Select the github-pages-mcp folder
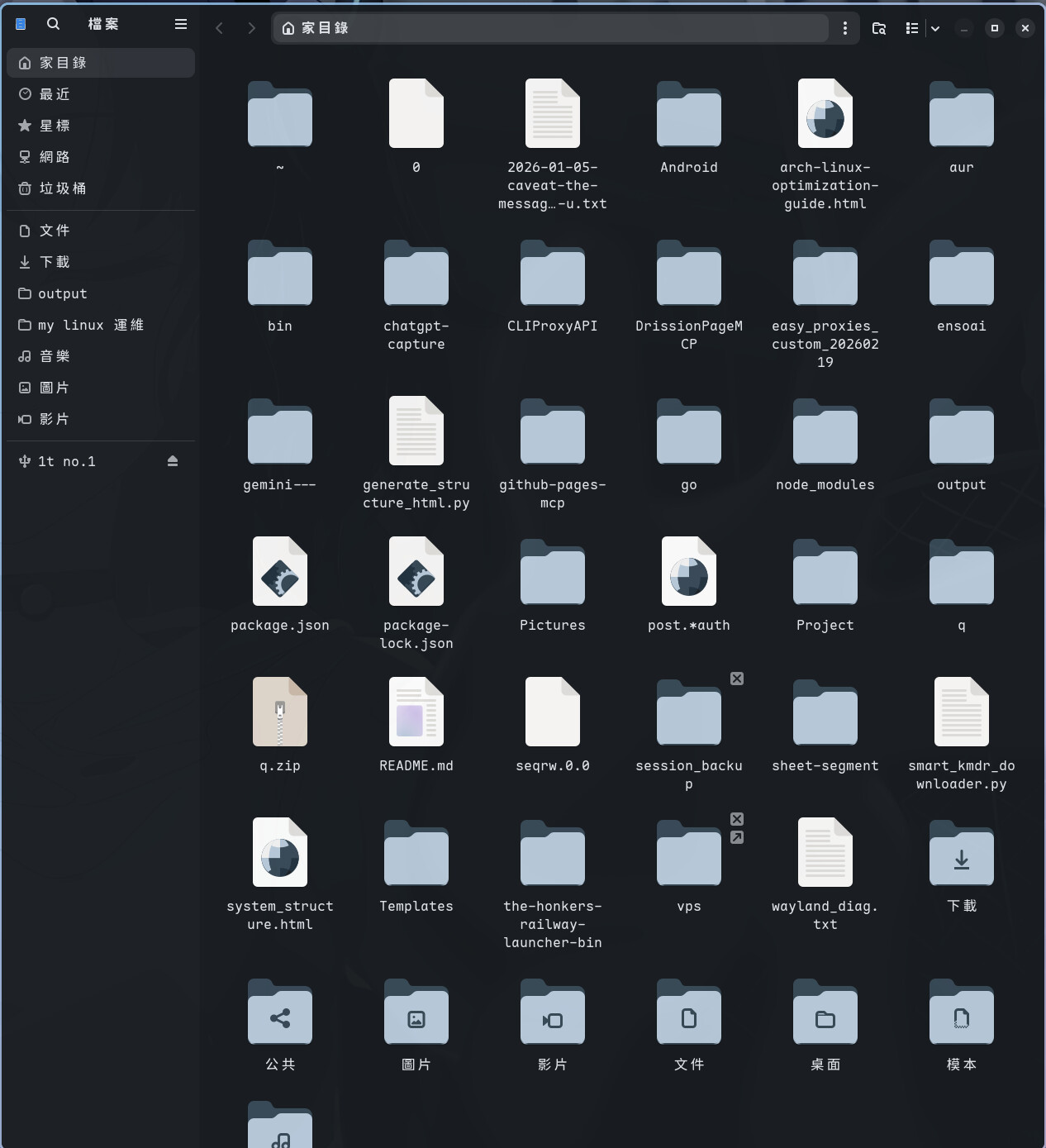The height and width of the screenshot is (1148, 1046). (553, 431)
